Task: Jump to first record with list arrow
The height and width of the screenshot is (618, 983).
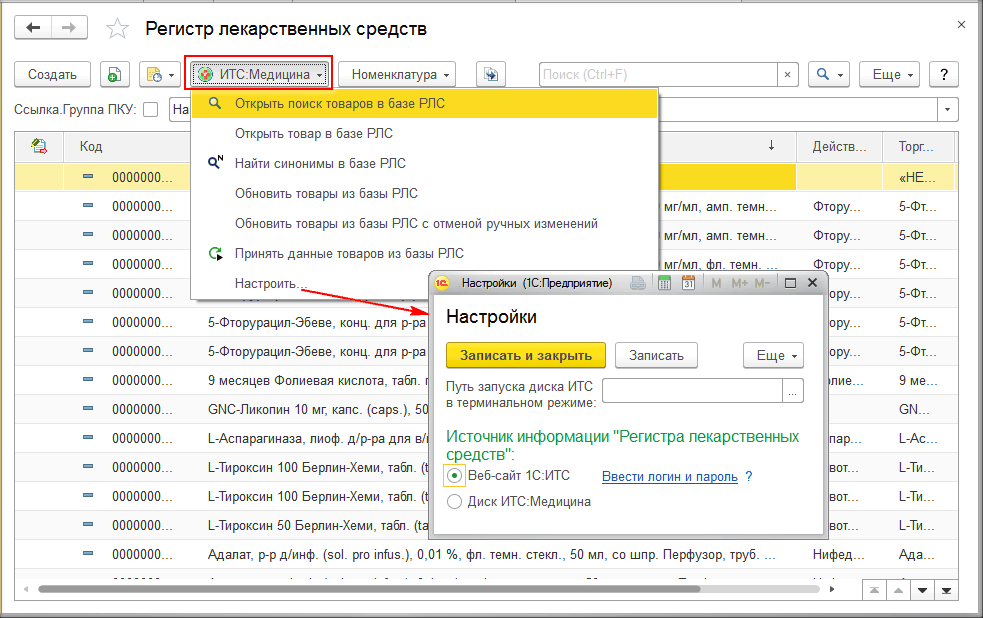Action: (x=874, y=590)
